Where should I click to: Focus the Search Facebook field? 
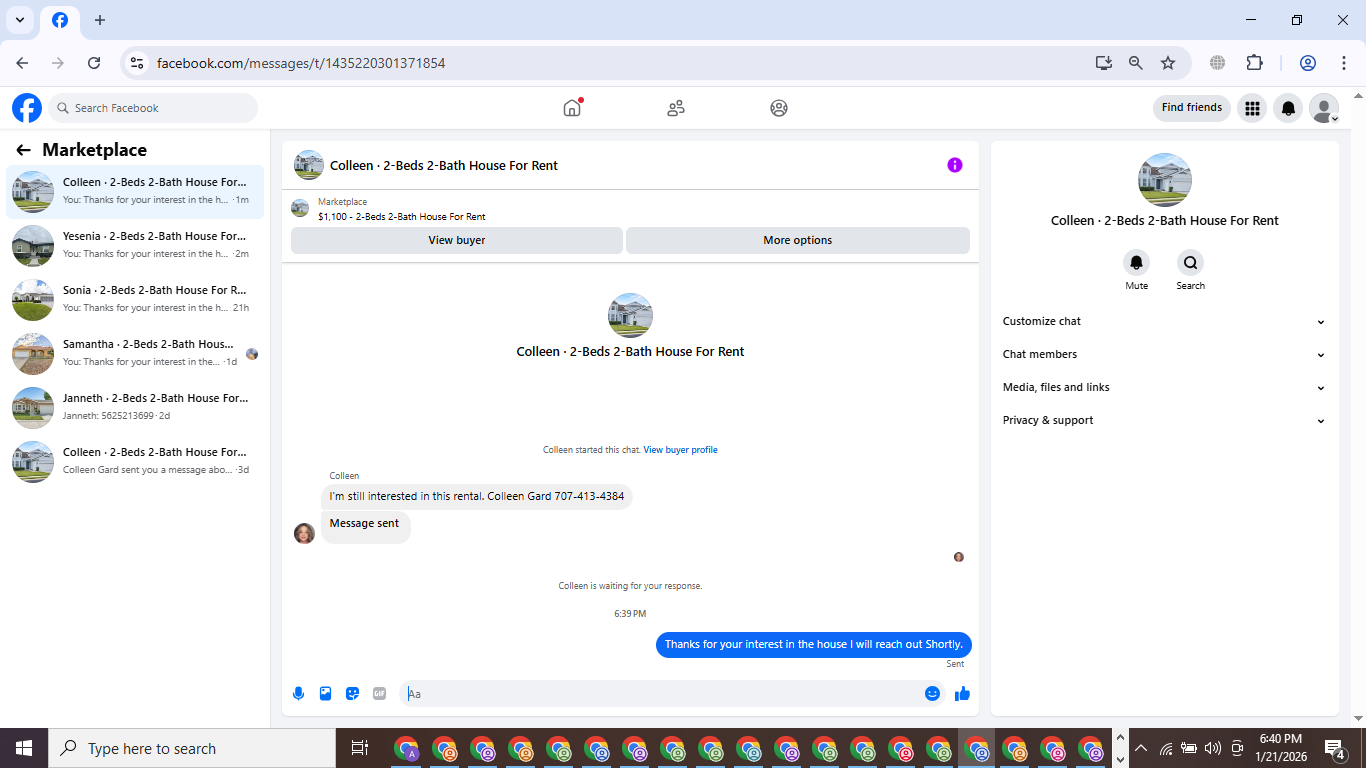click(x=153, y=108)
